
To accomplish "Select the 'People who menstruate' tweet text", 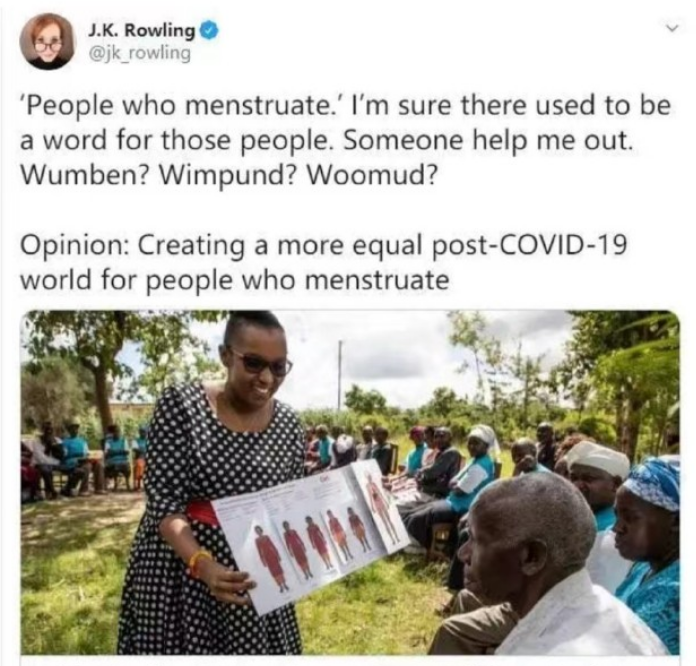I will click(345, 140).
